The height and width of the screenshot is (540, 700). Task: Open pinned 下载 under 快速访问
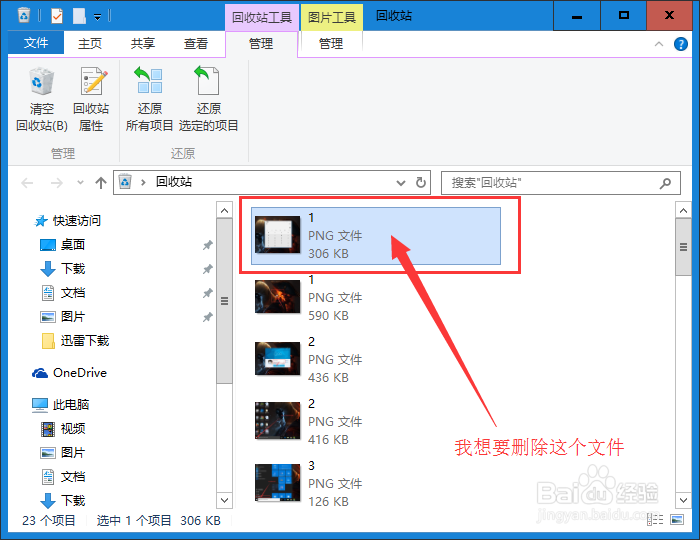pyautogui.click(x=62, y=269)
